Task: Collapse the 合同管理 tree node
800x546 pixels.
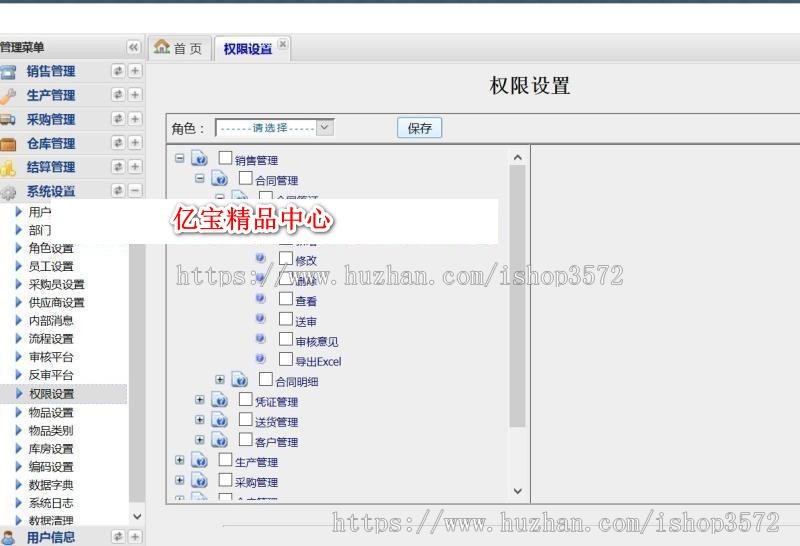Action: click(199, 178)
